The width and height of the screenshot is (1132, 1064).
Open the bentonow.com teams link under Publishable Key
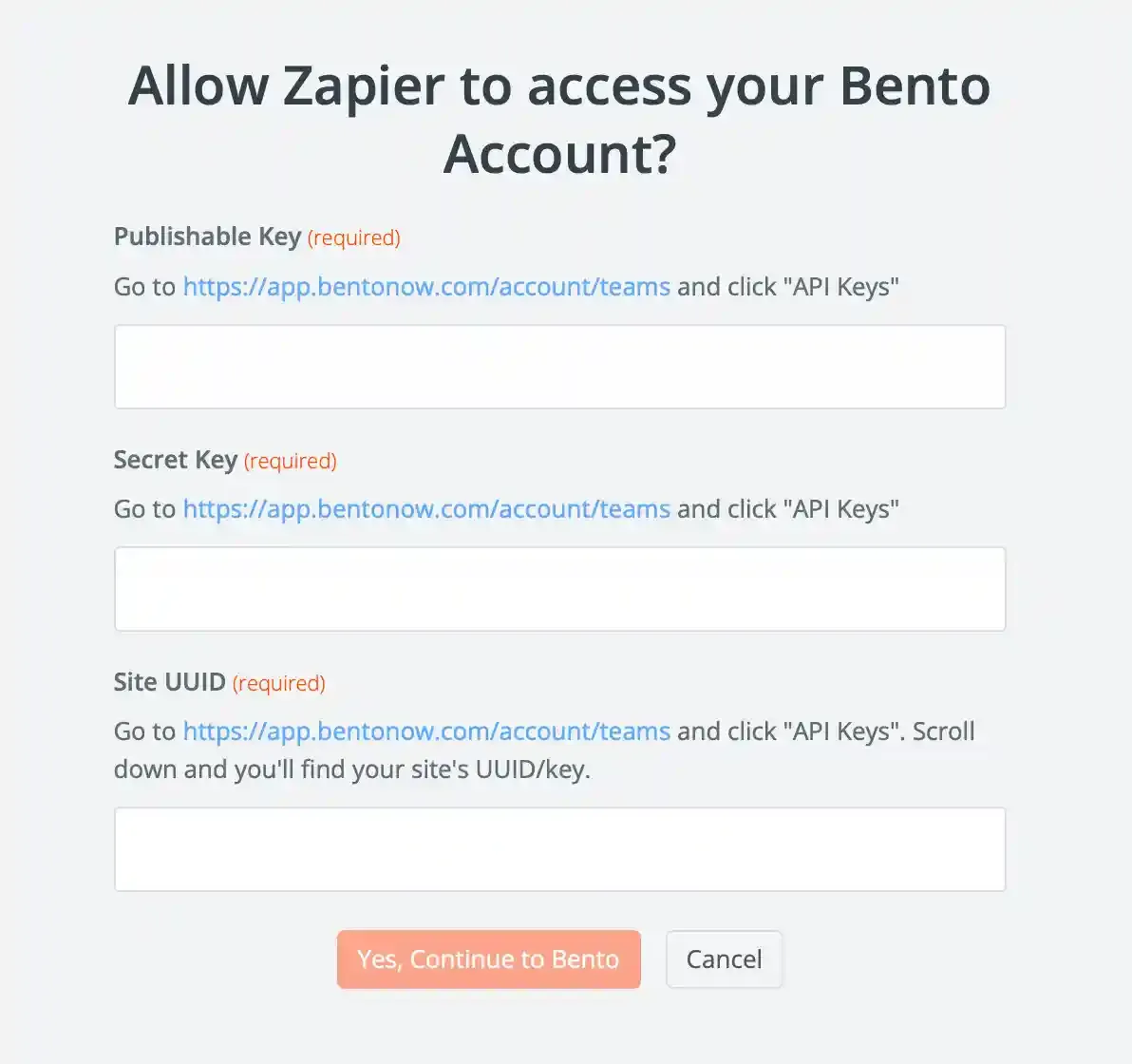pyautogui.click(x=425, y=286)
